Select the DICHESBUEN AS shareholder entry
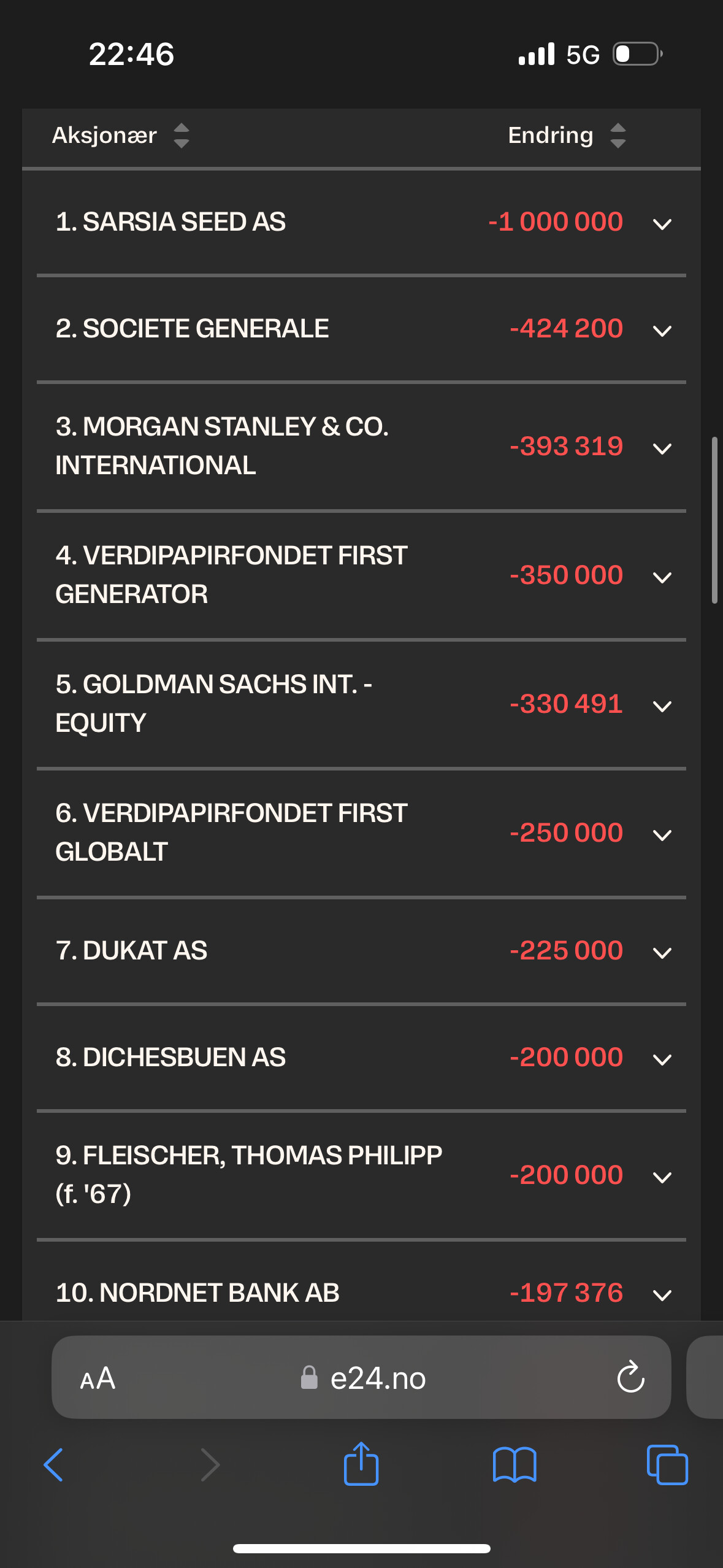Image resolution: width=723 pixels, height=1568 pixels. click(x=361, y=1058)
